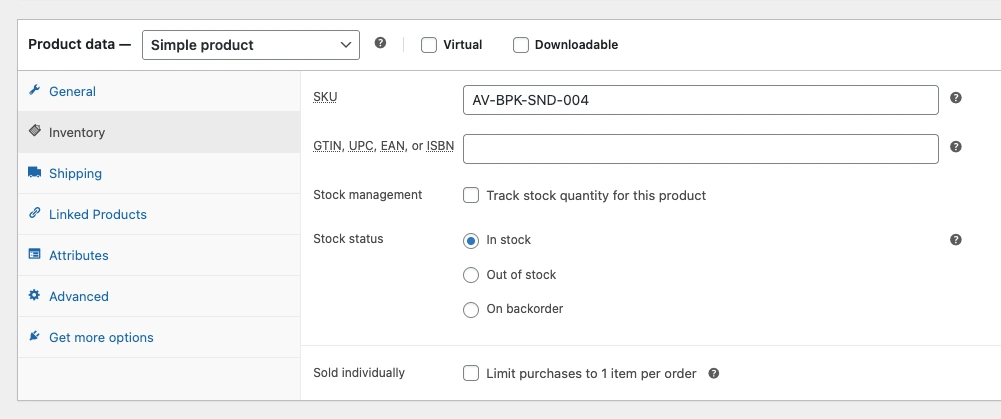Select the On backorder radio button
The height and width of the screenshot is (419, 1001).
[470, 310]
